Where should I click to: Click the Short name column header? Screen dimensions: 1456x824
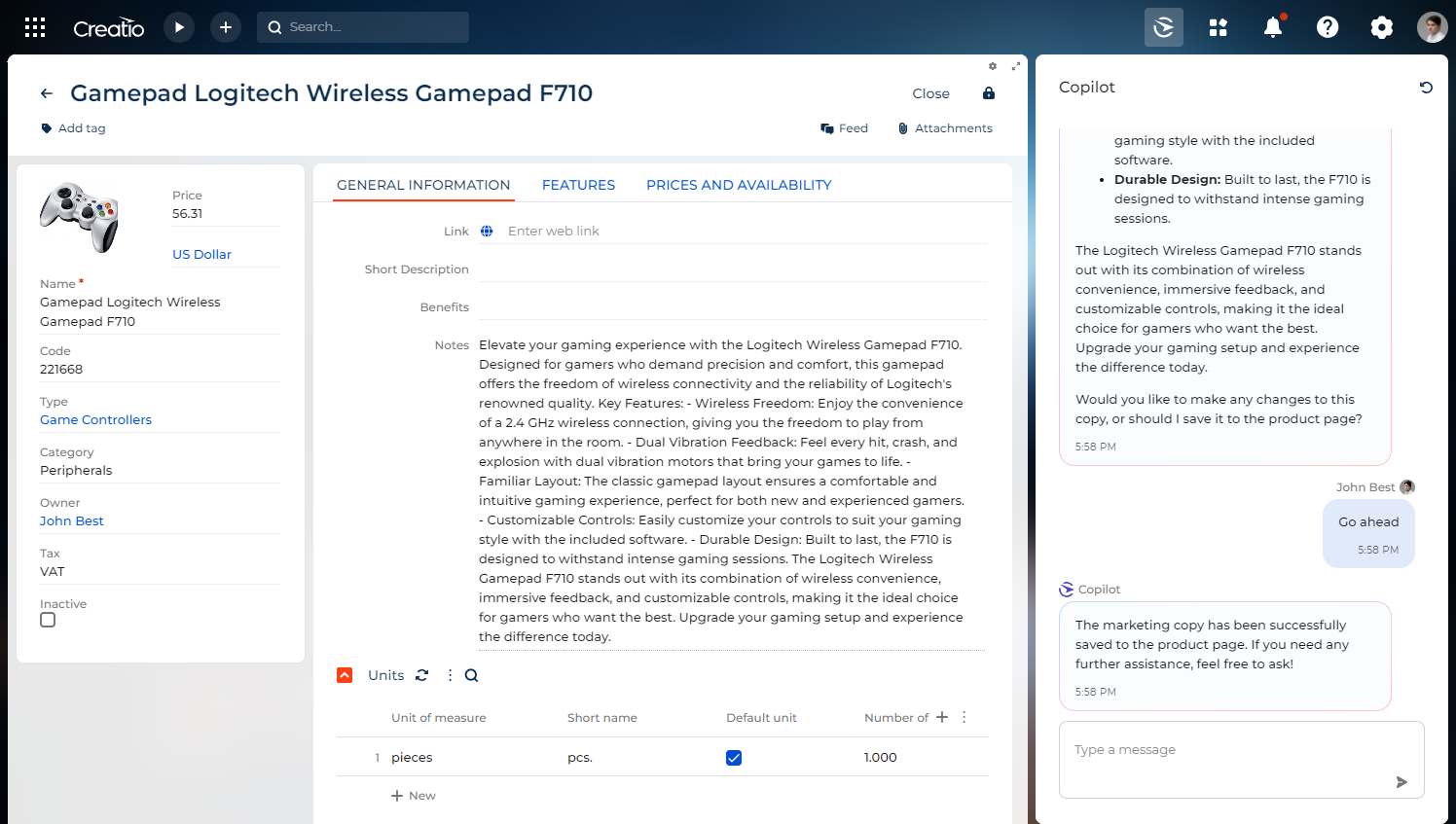pos(602,718)
